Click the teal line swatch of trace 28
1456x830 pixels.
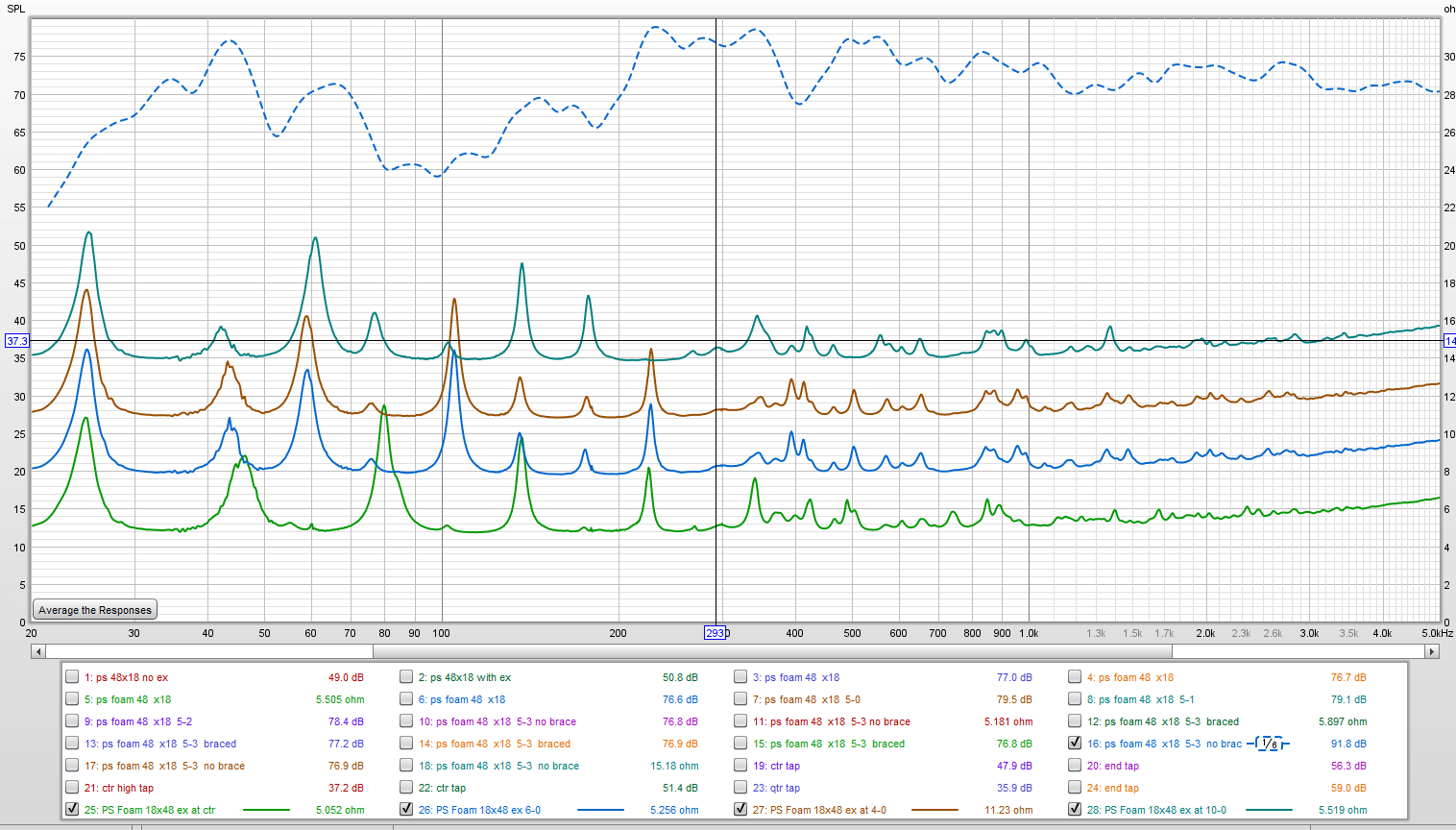click(x=1269, y=810)
